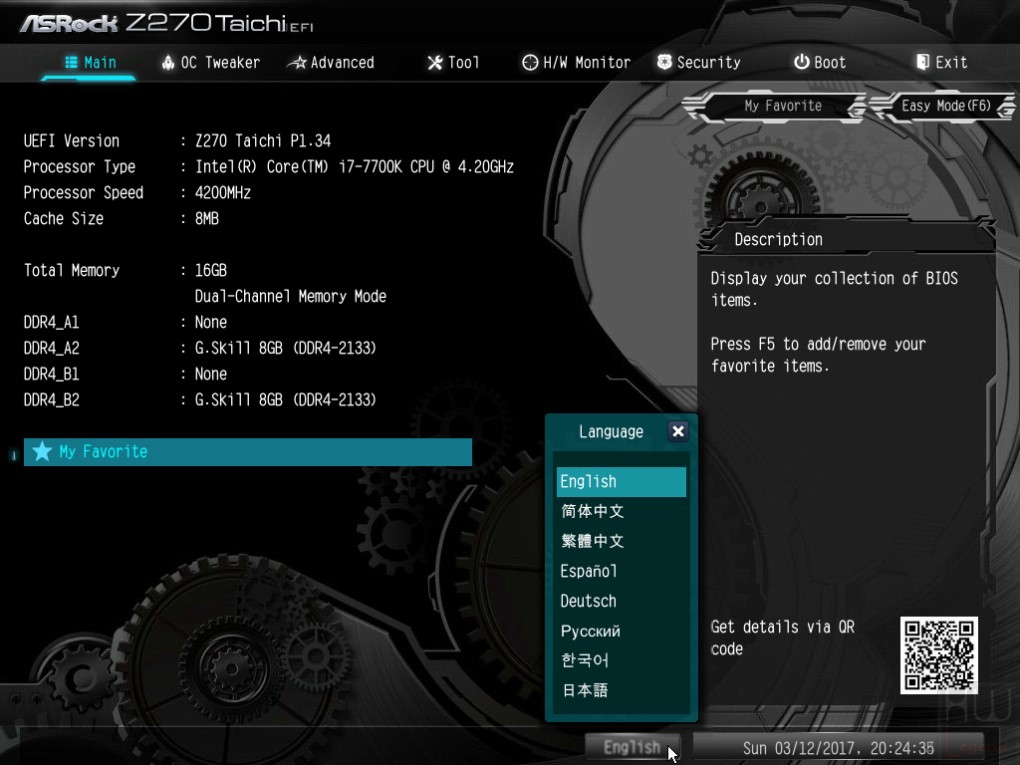Viewport: 1020px width, 765px height.
Task: Open the Boot tab
Action: [820, 62]
